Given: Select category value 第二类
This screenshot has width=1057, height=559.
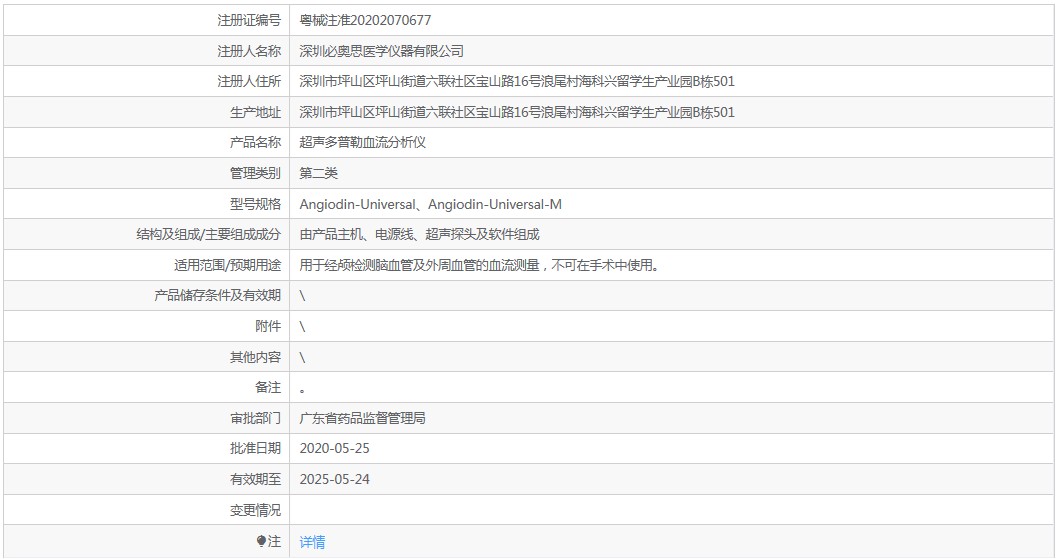Looking at the screenshot, I should click(x=318, y=173).
